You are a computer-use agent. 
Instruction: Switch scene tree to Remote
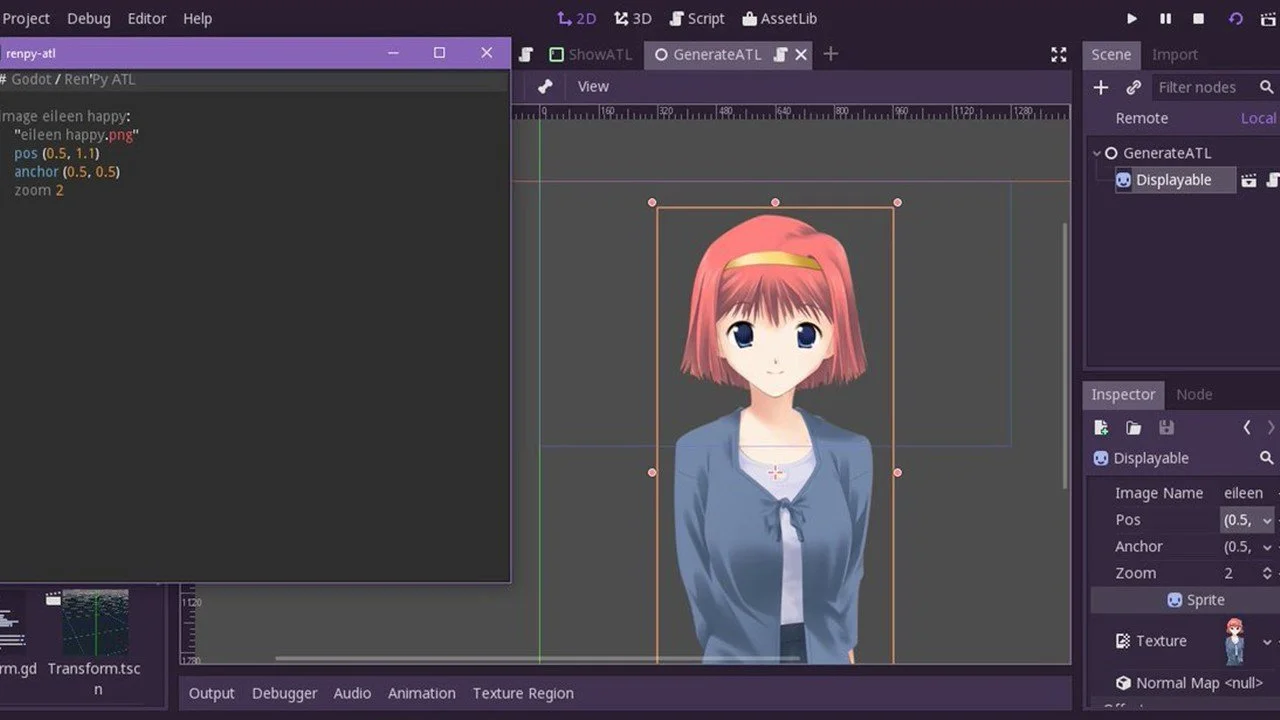[1142, 118]
